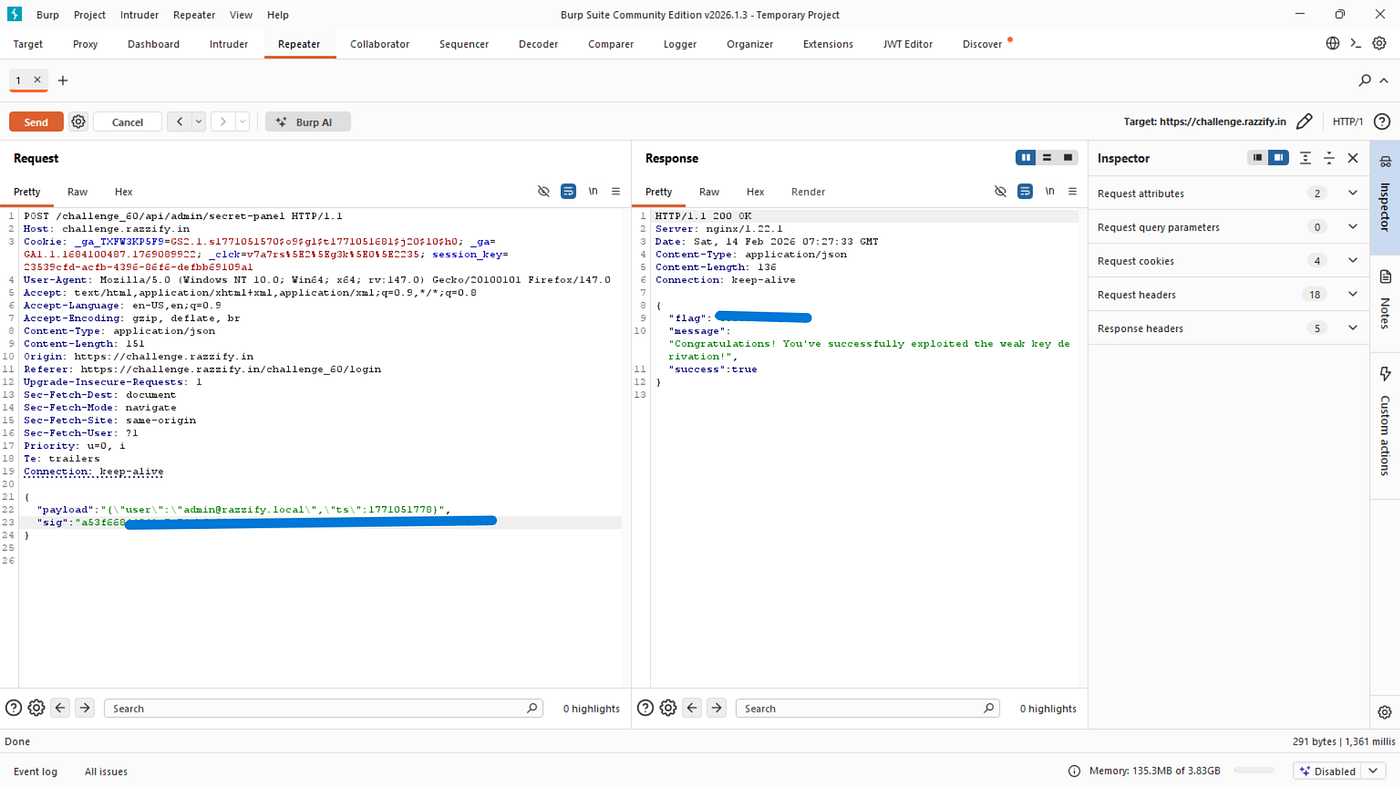Jump to next Request search match

click(84, 708)
